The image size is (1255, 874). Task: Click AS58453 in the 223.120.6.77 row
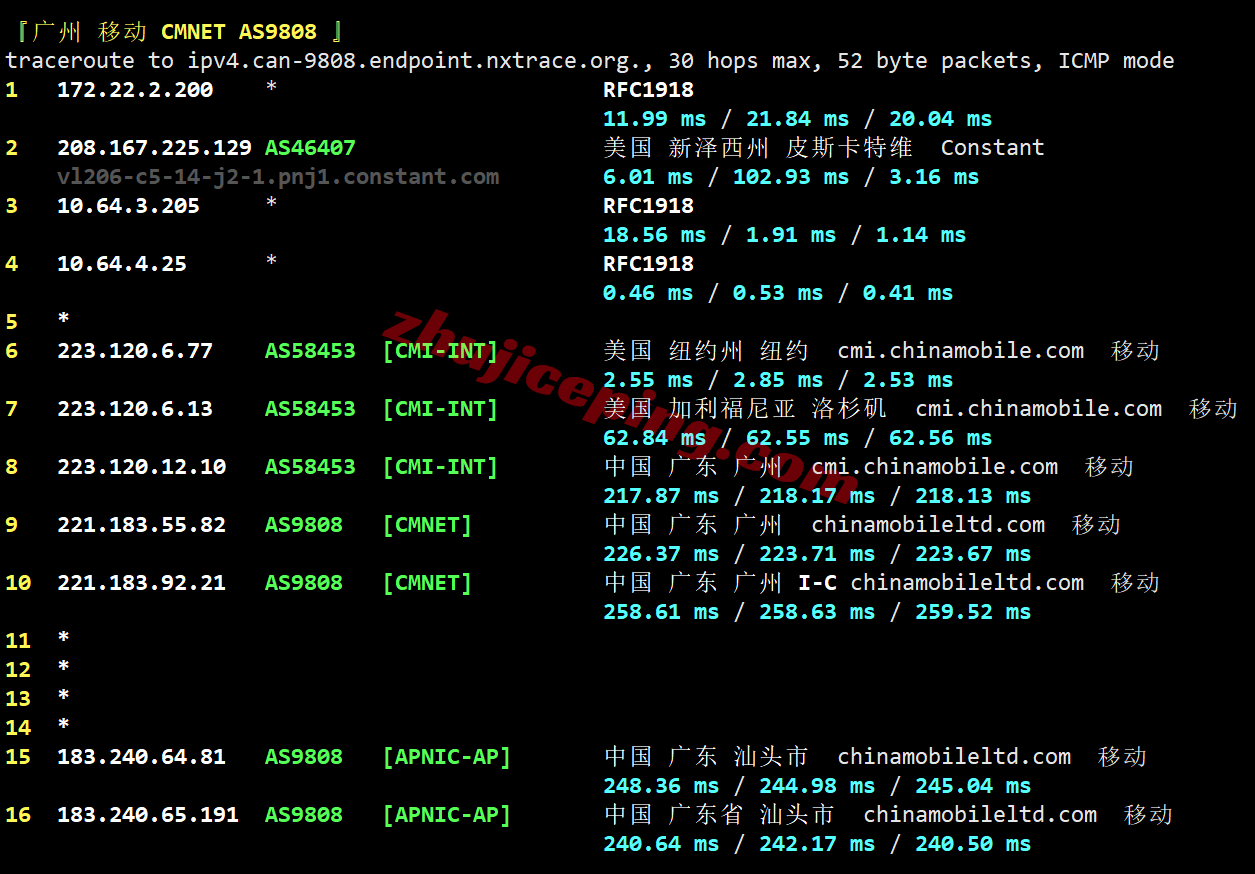tap(310, 351)
